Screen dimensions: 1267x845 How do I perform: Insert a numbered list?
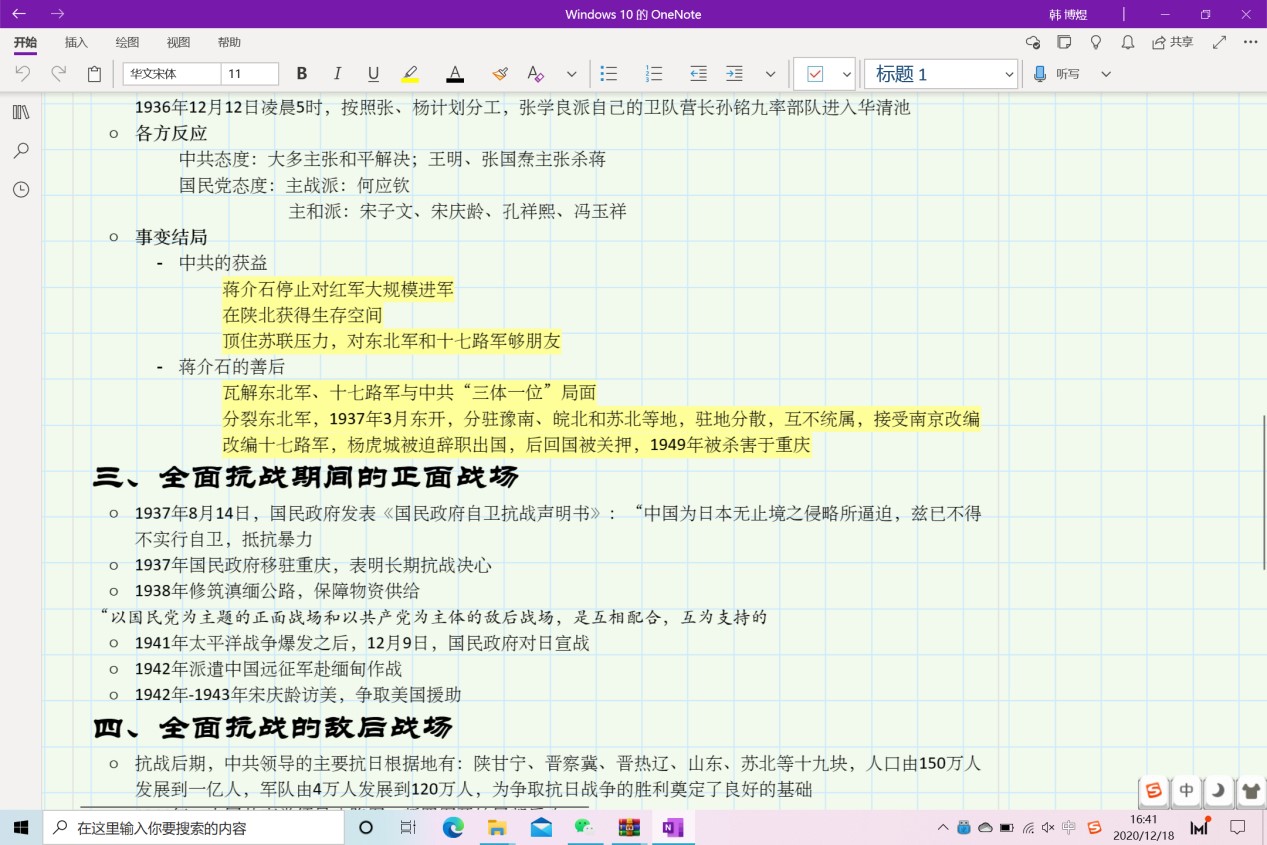[654, 74]
